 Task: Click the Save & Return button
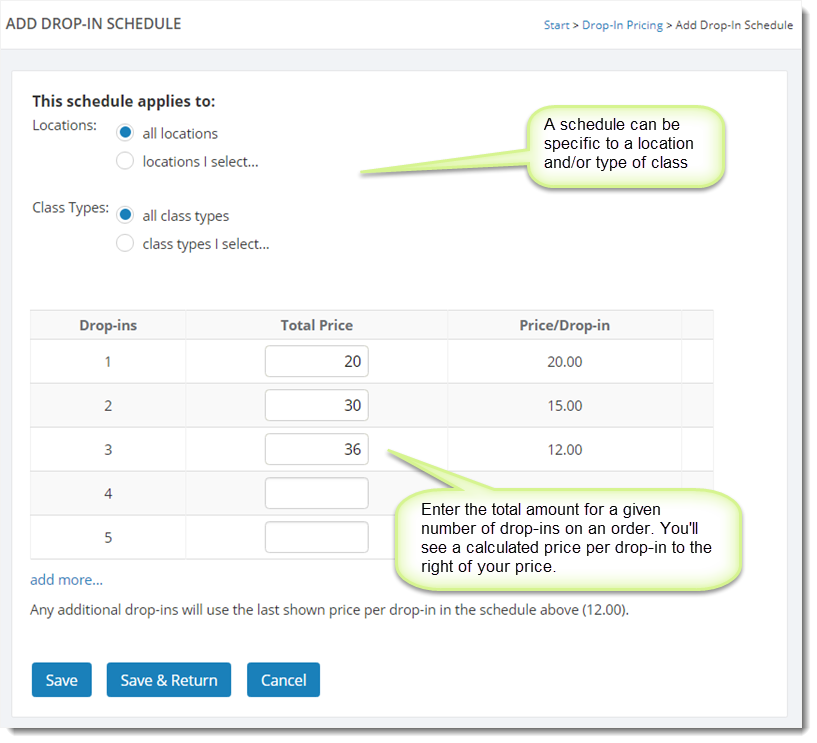[169, 680]
